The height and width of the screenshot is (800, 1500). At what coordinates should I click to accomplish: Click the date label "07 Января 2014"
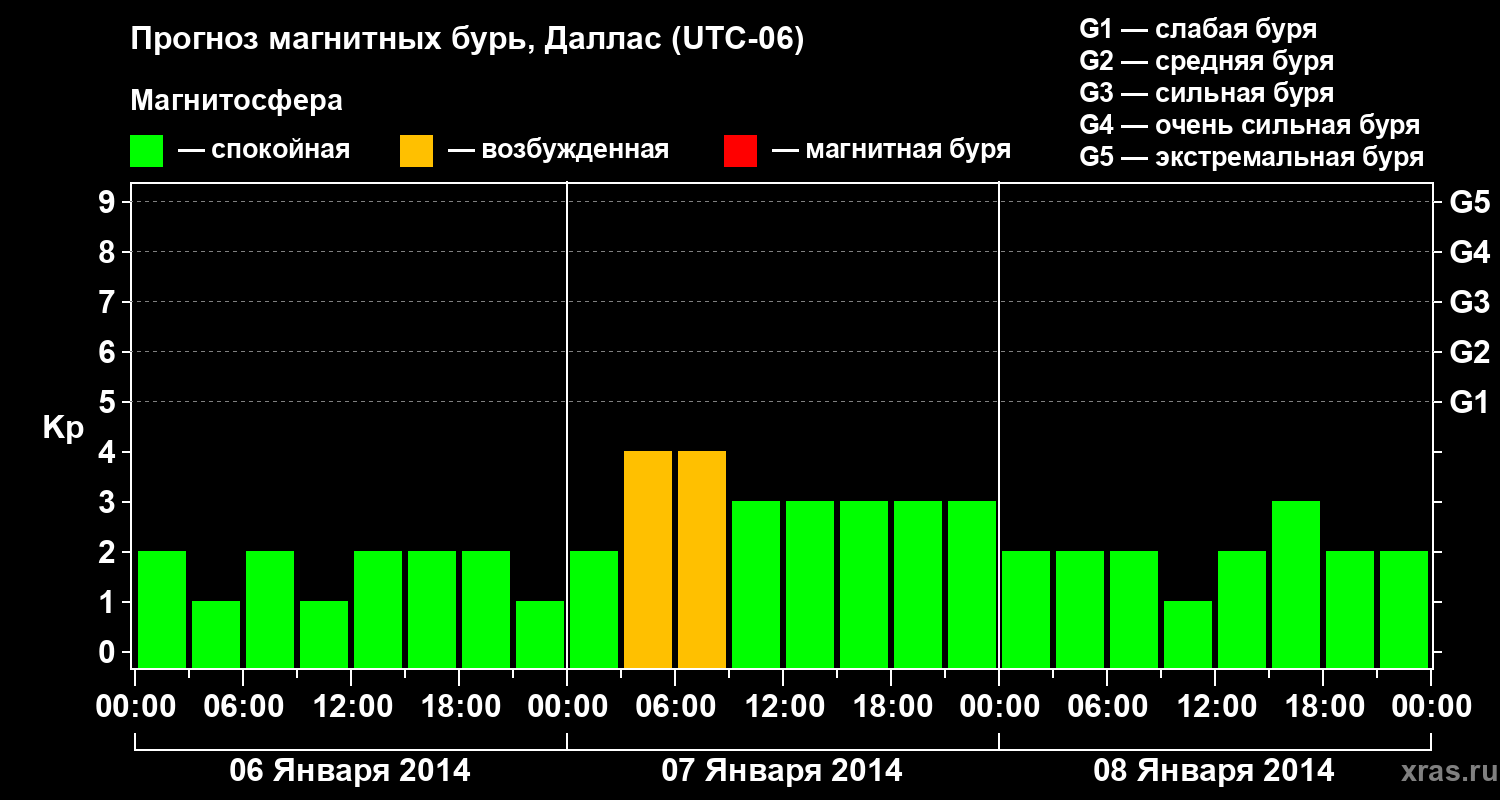tap(782, 771)
